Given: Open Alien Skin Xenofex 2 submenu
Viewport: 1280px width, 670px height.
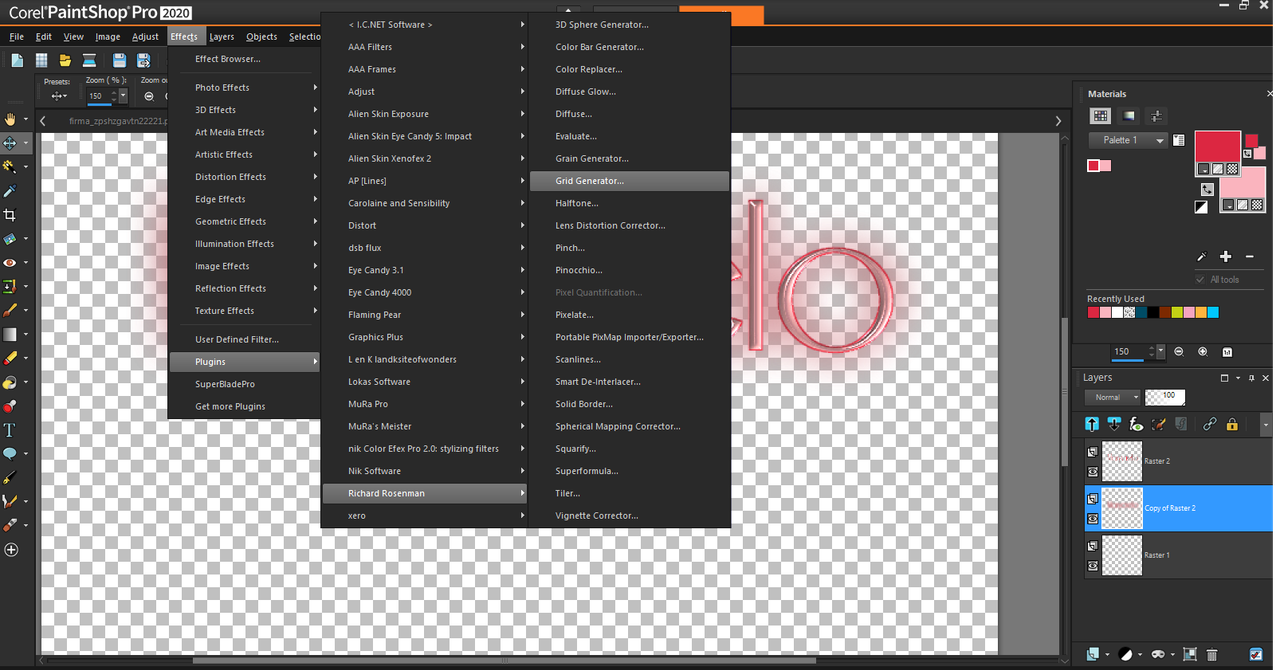Looking at the screenshot, I should 426,158.
